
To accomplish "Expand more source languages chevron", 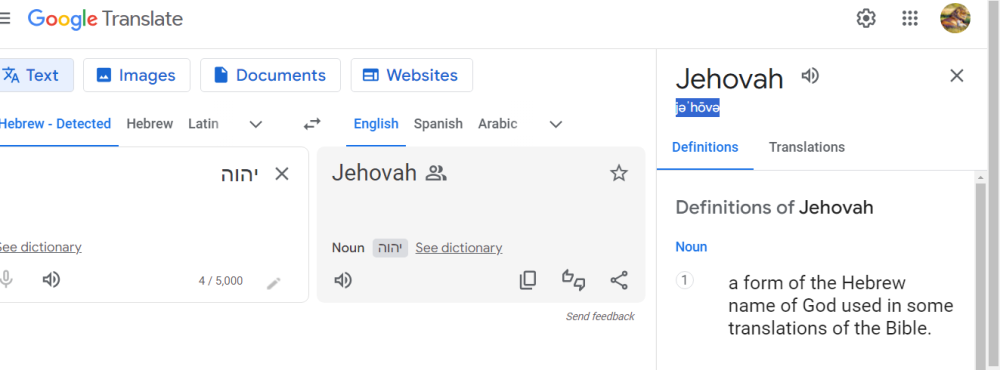I will click(x=256, y=124).
